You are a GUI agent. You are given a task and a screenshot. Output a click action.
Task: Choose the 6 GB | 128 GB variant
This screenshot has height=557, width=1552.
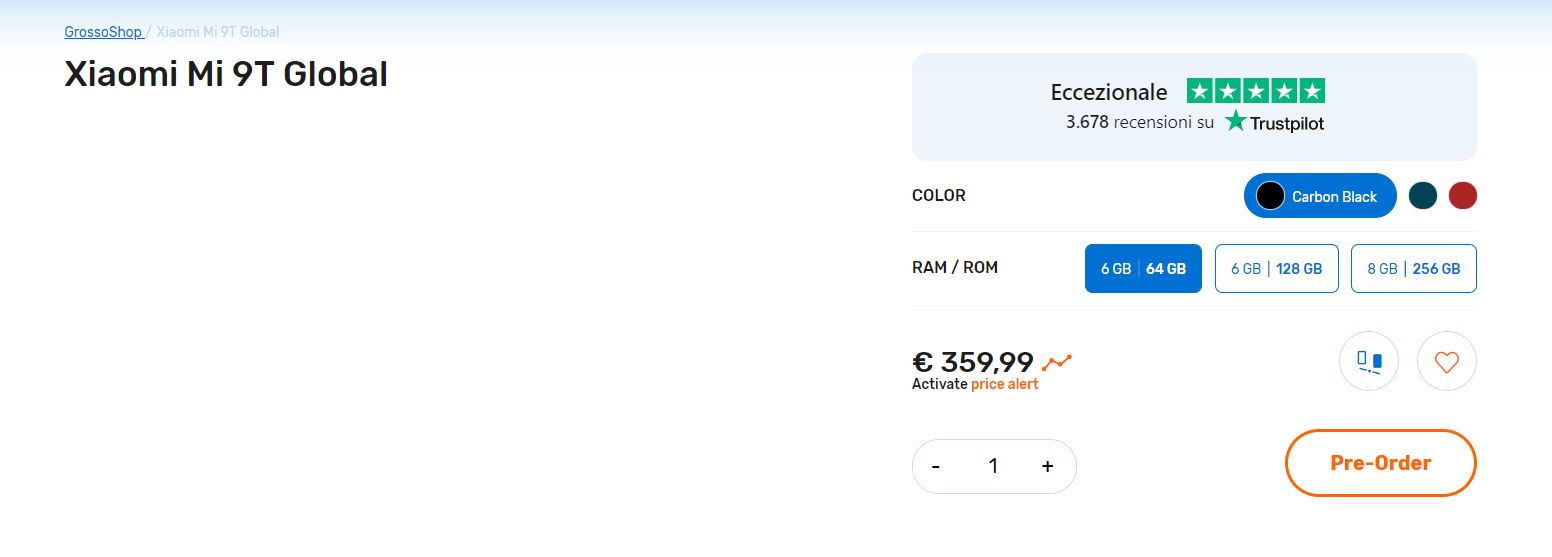[x=1276, y=269]
